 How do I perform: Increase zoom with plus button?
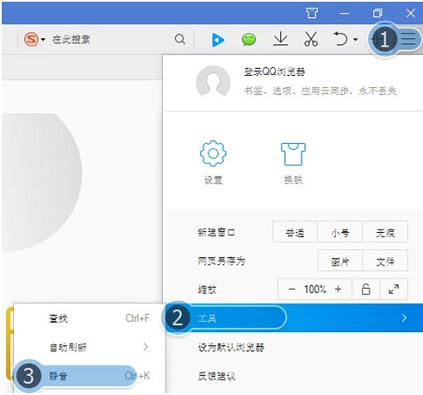(x=338, y=289)
